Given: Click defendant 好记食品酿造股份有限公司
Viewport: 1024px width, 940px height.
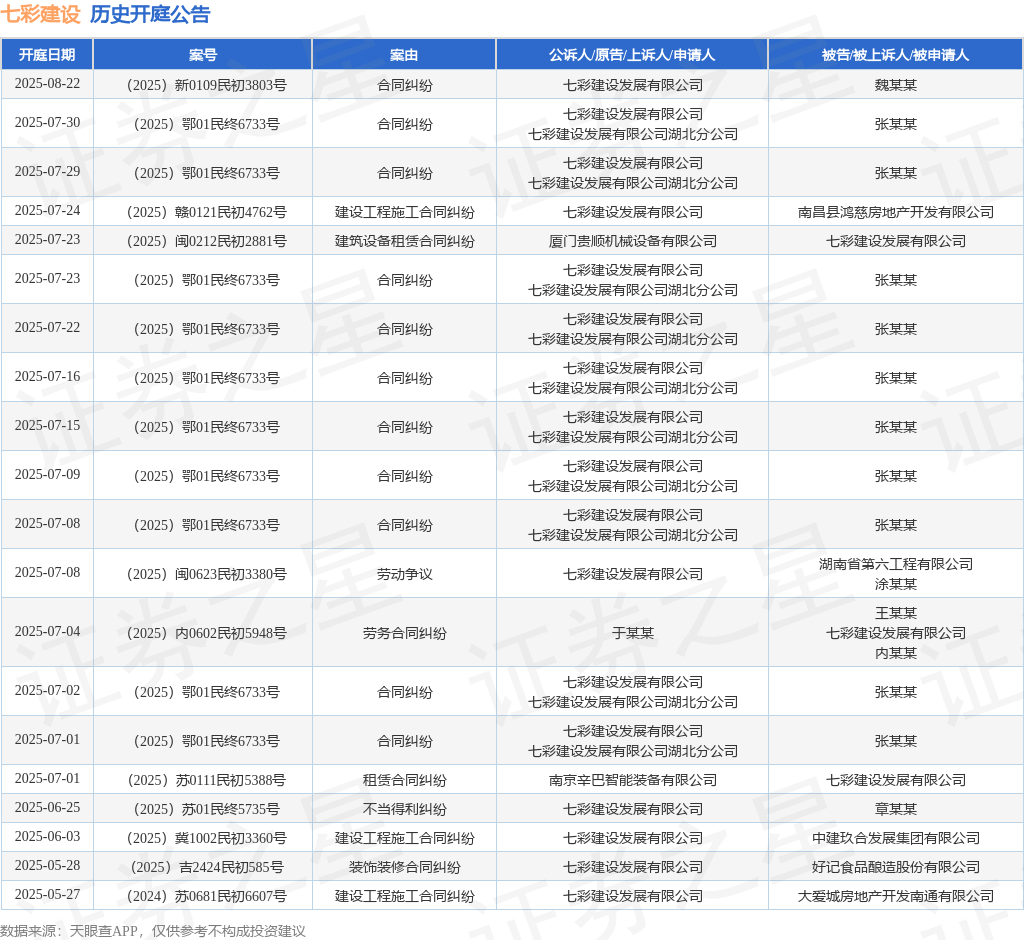Looking at the screenshot, I should [x=895, y=867].
